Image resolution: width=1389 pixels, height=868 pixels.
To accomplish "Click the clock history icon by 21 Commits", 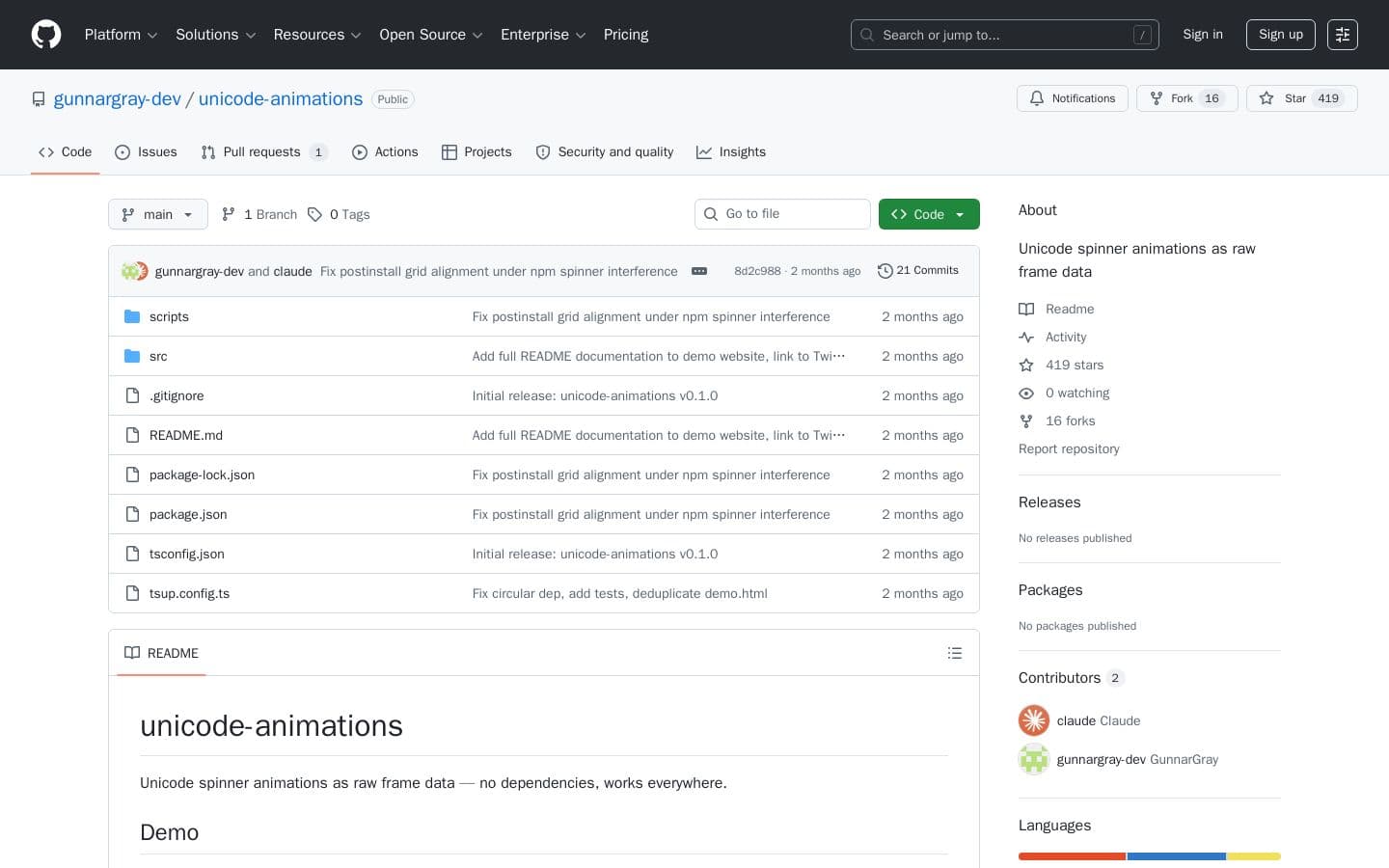I will point(885,271).
